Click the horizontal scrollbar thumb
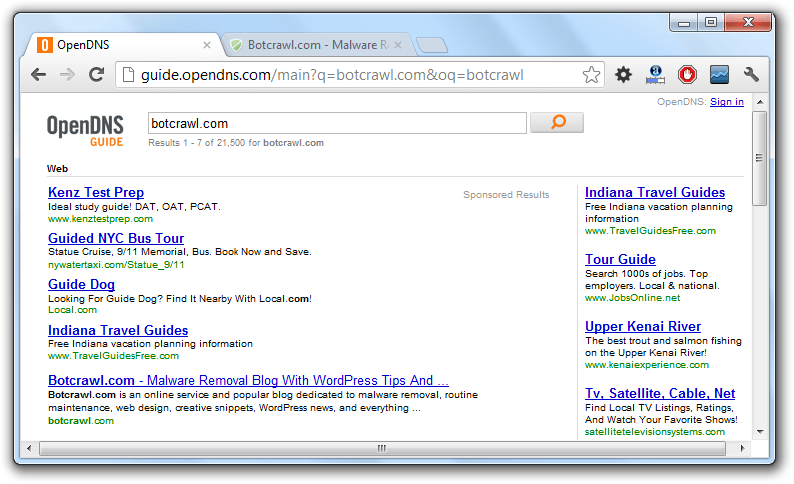This screenshot has width=794, height=484. point(382,448)
